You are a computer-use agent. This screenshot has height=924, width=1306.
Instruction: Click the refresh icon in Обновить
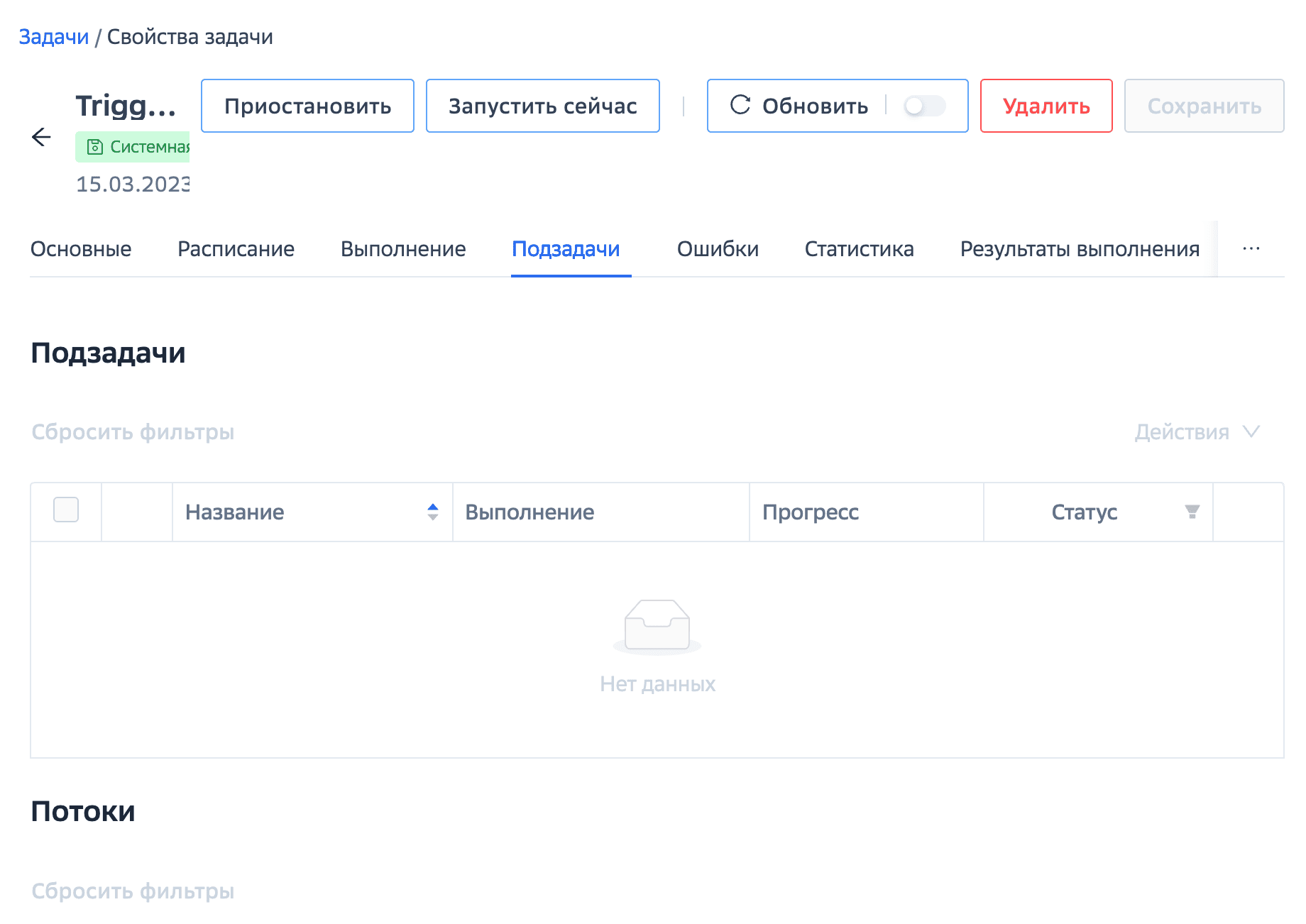[x=740, y=105]
